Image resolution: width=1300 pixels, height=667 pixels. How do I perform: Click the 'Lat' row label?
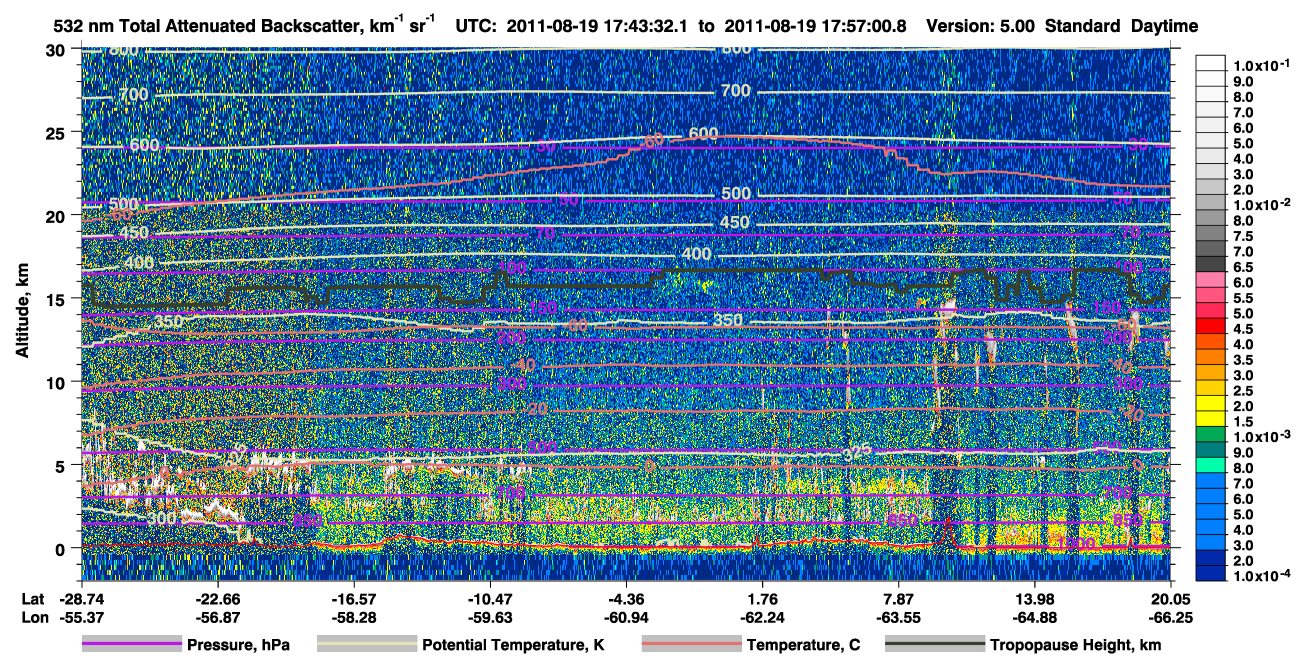tap(32, 599)
